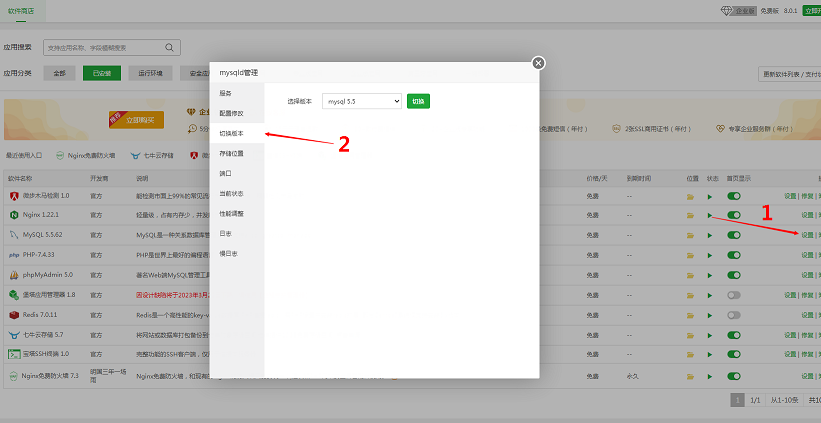The image size is (821, 423).
Task: Click the play status icon for PHP-7.4.33
Action: (710, 255)
